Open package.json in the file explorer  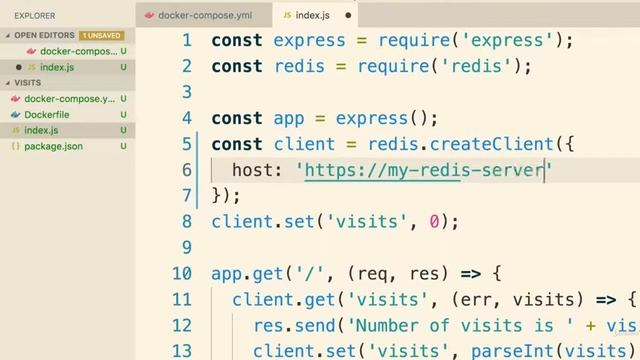[x=53, y=146]
